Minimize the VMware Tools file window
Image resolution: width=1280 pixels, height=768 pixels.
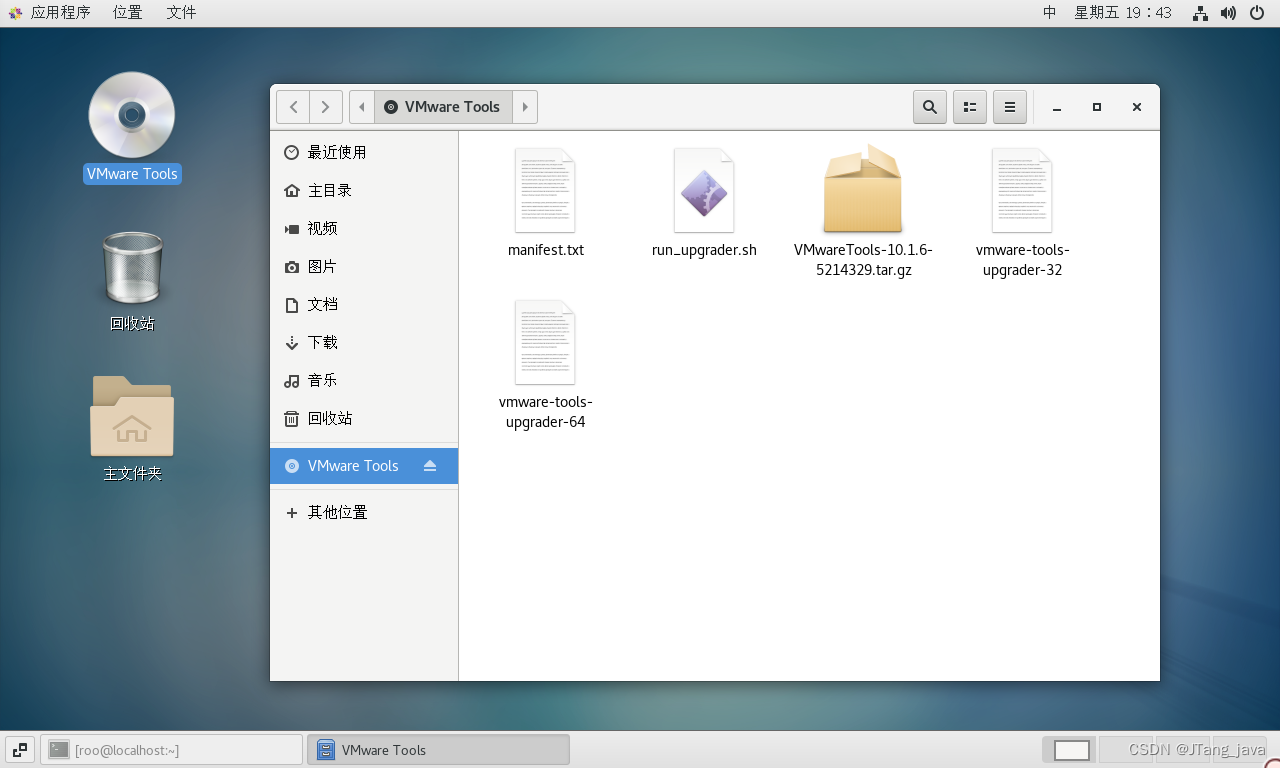[x=1057, y=107]
